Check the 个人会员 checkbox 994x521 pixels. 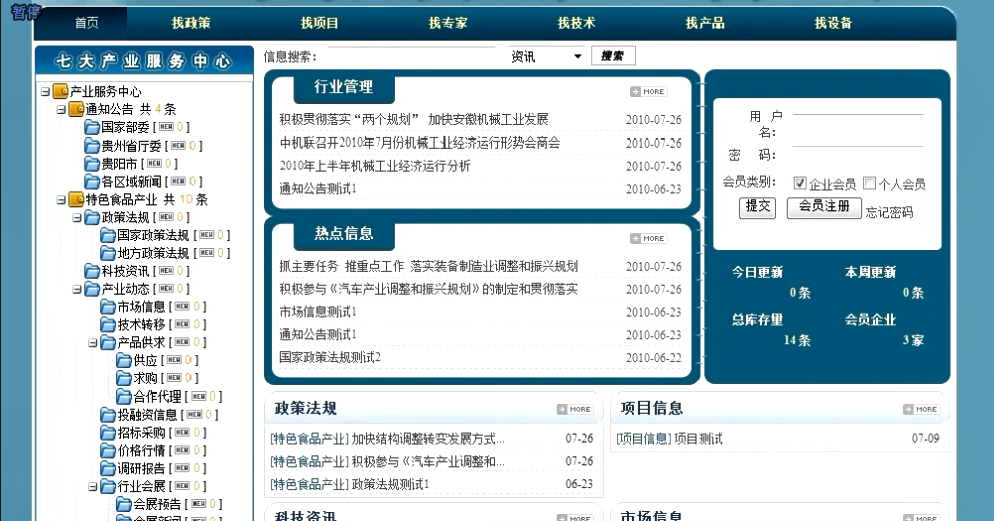pos(869,183)
